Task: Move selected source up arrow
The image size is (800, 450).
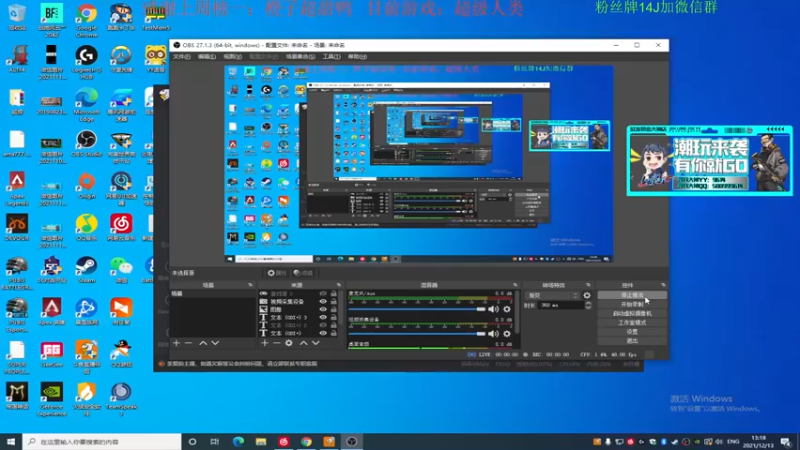Action: (x=304, y=343)
